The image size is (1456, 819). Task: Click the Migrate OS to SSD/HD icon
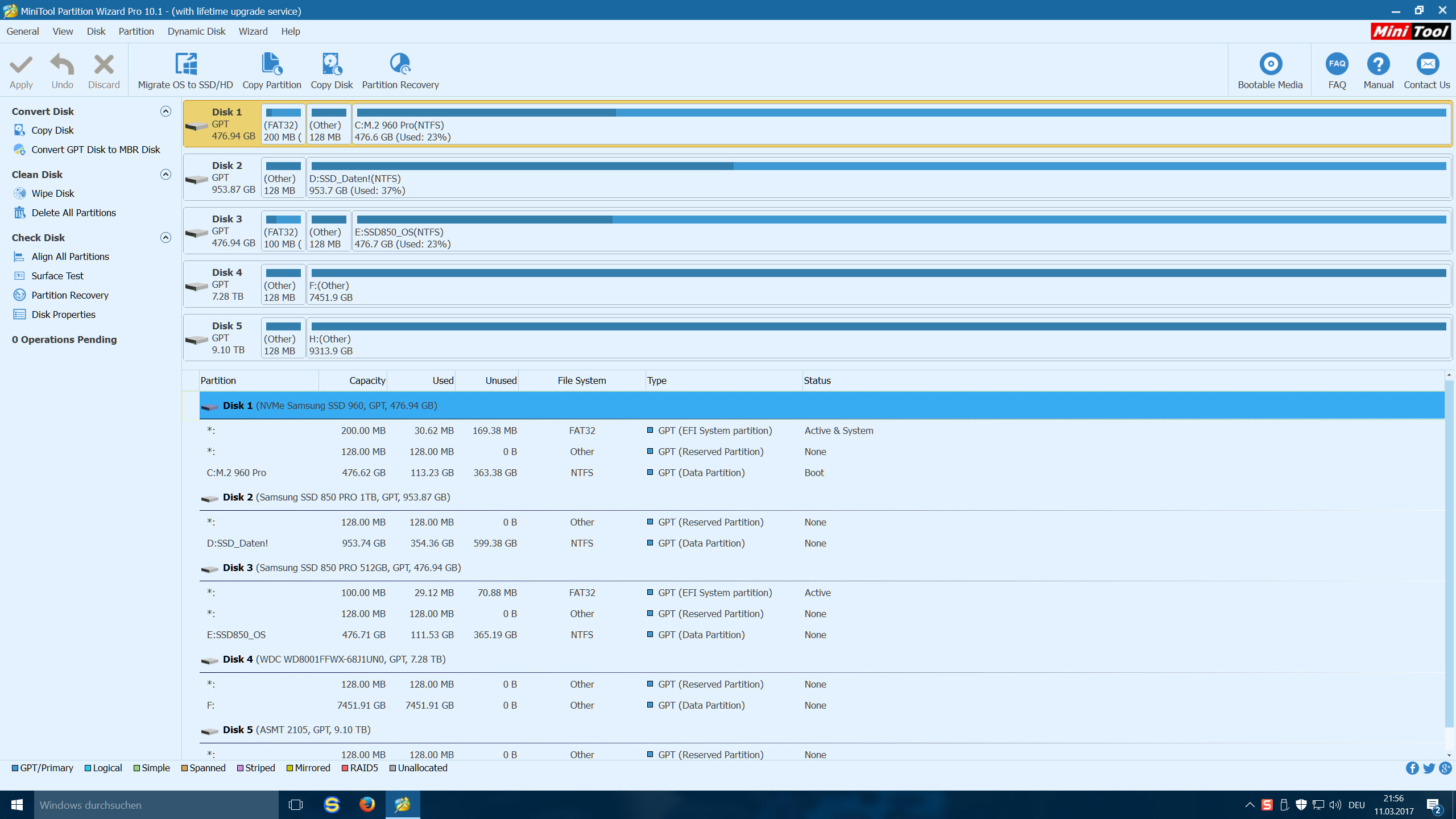(x=185, y=64)
